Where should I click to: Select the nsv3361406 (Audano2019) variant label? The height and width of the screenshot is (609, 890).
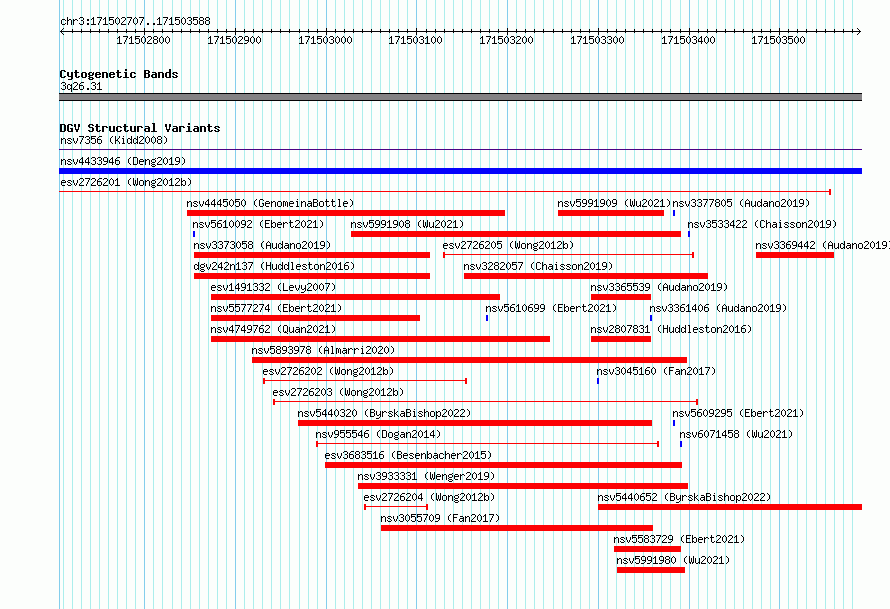click(718, 308)
